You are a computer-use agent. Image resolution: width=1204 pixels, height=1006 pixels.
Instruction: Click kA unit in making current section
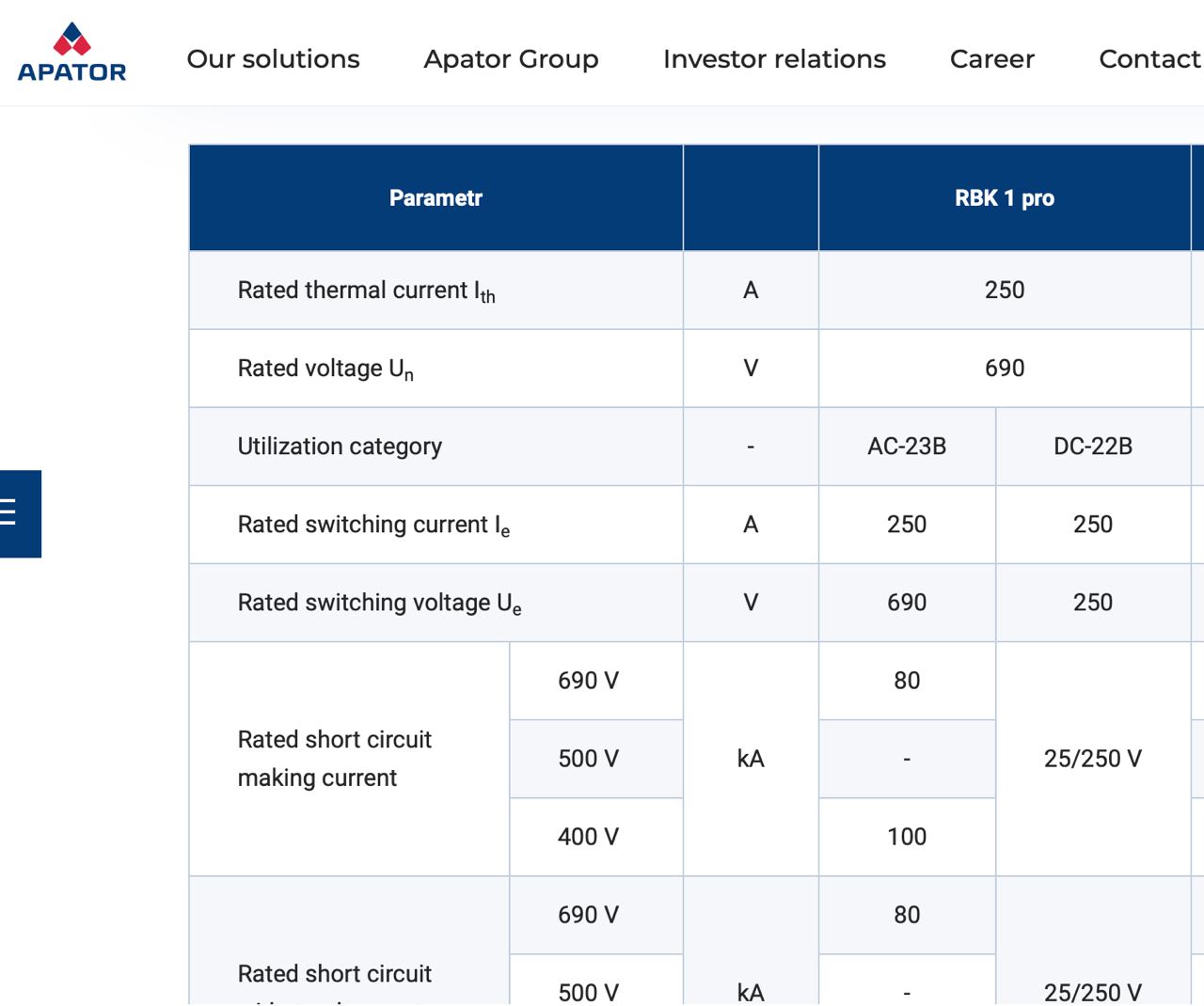tap(751, 759)
